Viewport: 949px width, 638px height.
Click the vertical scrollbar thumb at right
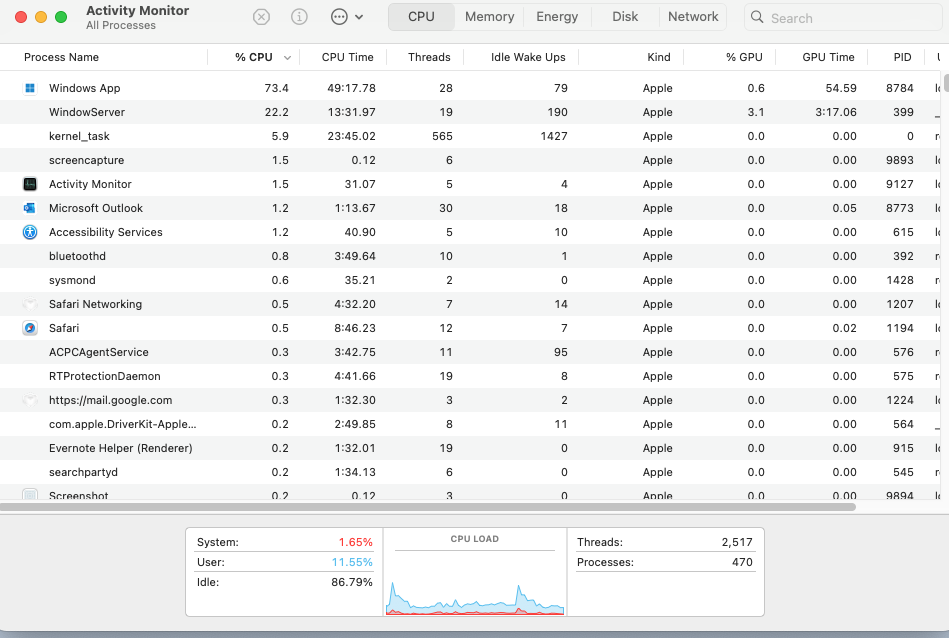pos(946,83)
